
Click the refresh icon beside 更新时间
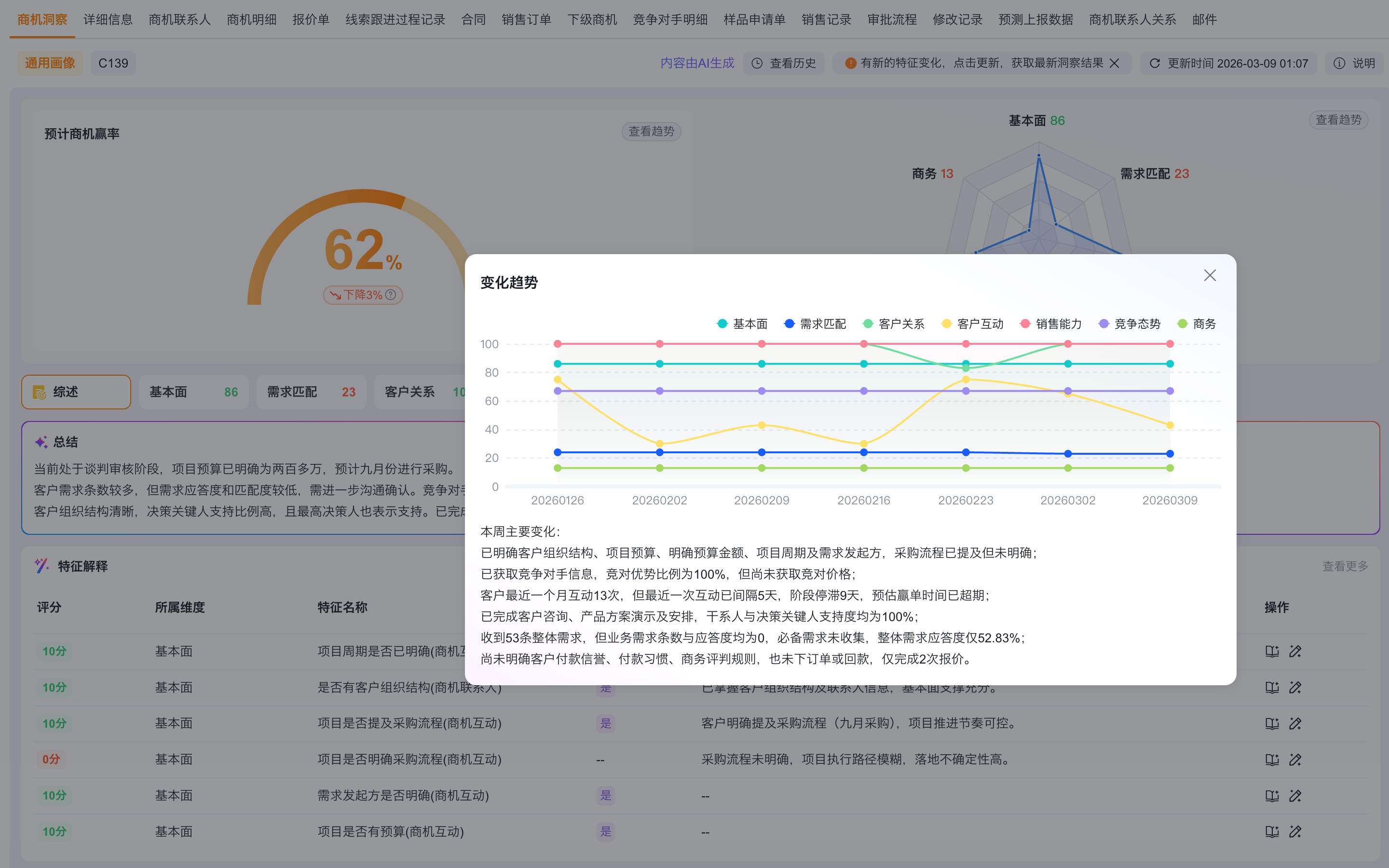coord(1154,63)
